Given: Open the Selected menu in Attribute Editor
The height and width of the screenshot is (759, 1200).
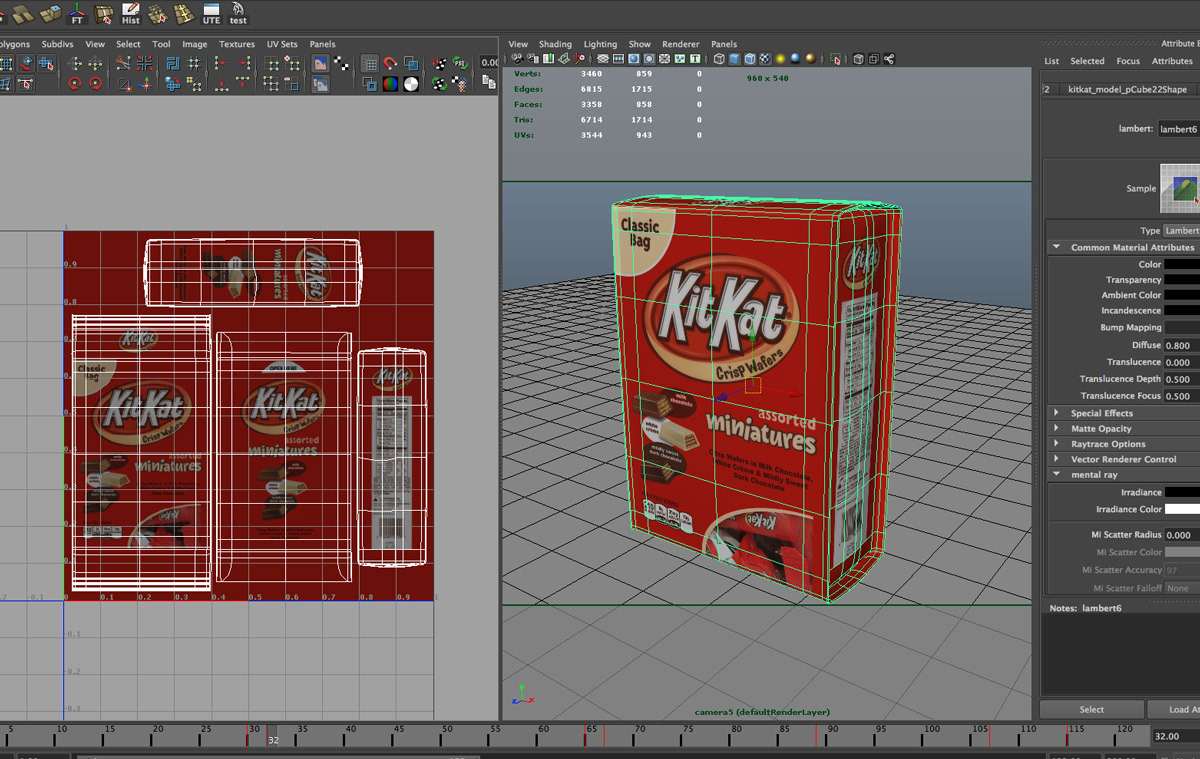Looking at the screenshot, I should 1087,61.
